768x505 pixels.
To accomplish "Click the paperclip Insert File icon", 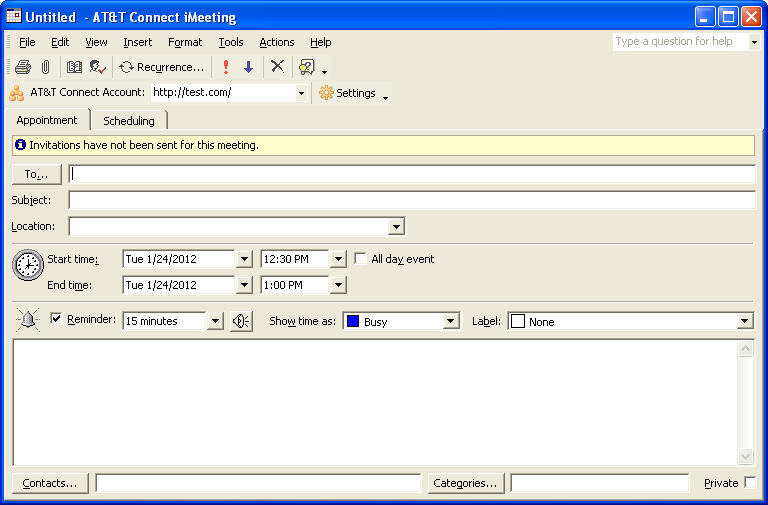I will point(46,67).
